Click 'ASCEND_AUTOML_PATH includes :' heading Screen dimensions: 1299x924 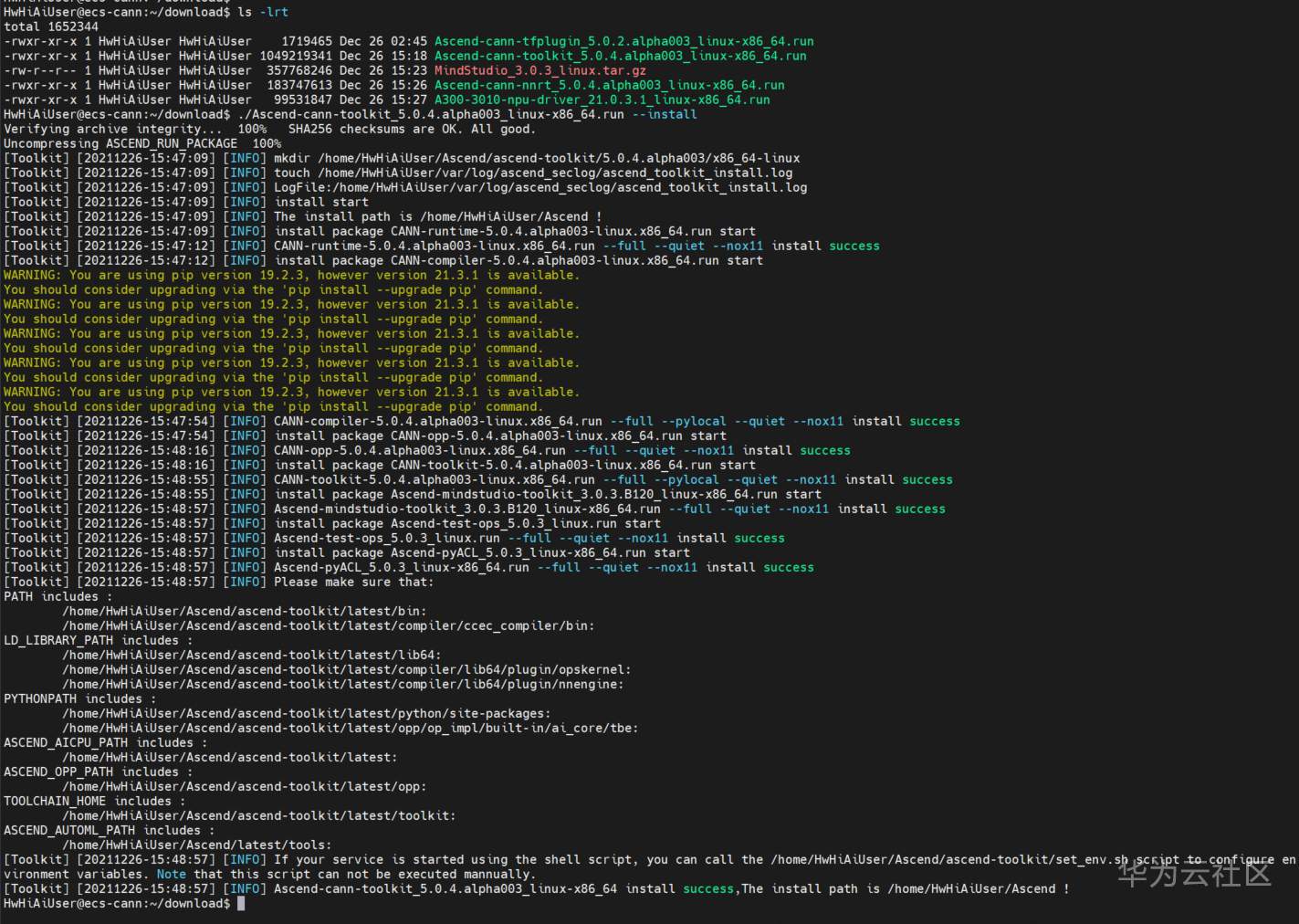(x=110, y=830)
